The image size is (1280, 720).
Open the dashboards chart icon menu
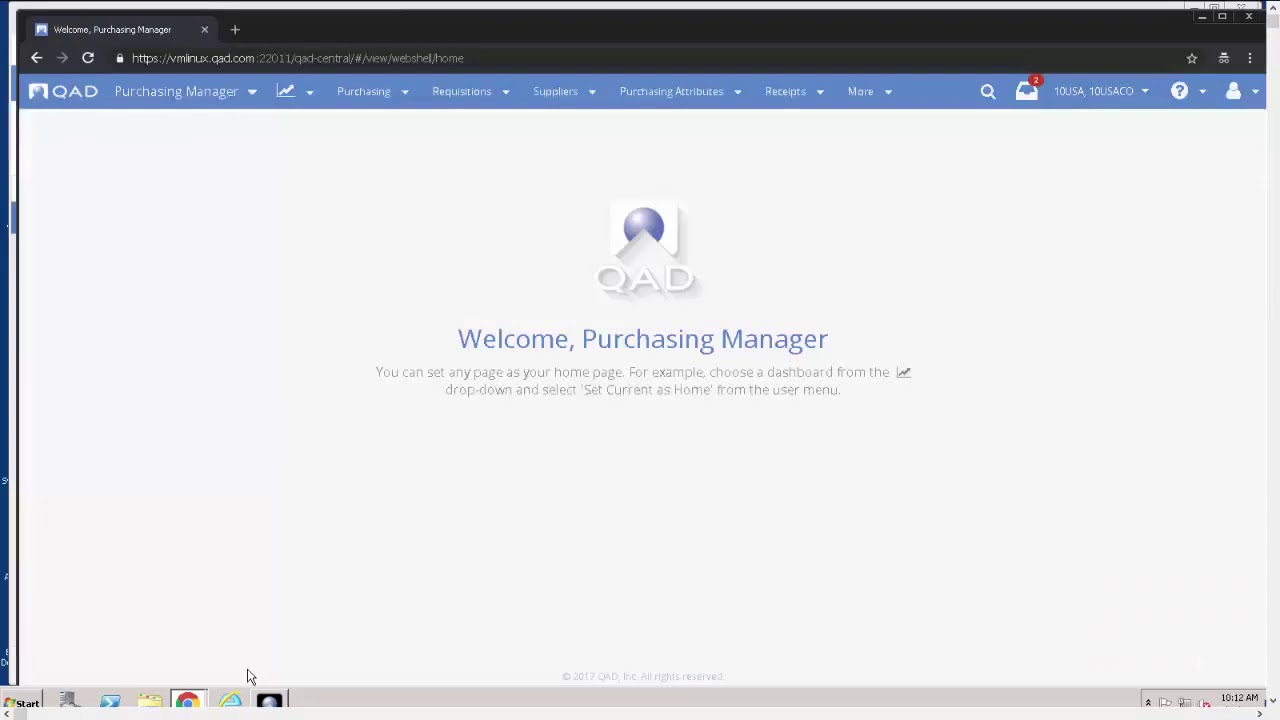pos(286,91)
